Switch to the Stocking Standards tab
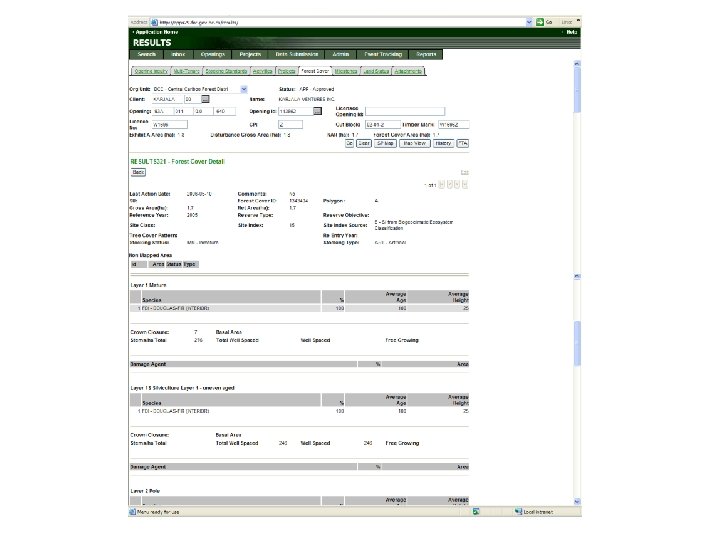This screenshot has height=540, width=720. (226, 71)
